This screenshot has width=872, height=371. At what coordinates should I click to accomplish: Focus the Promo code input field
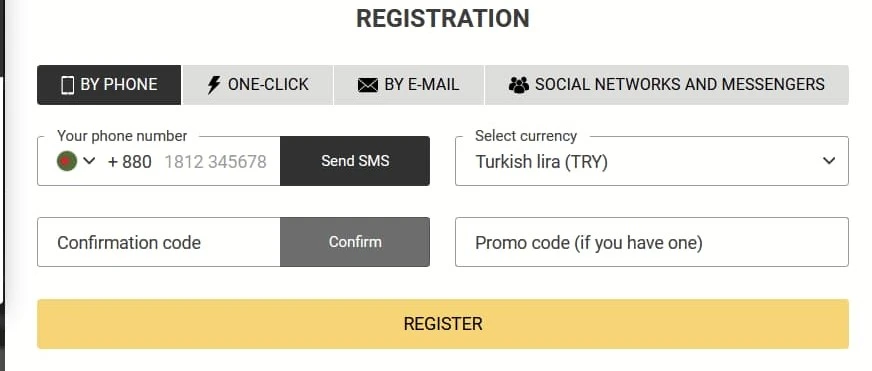652,242
